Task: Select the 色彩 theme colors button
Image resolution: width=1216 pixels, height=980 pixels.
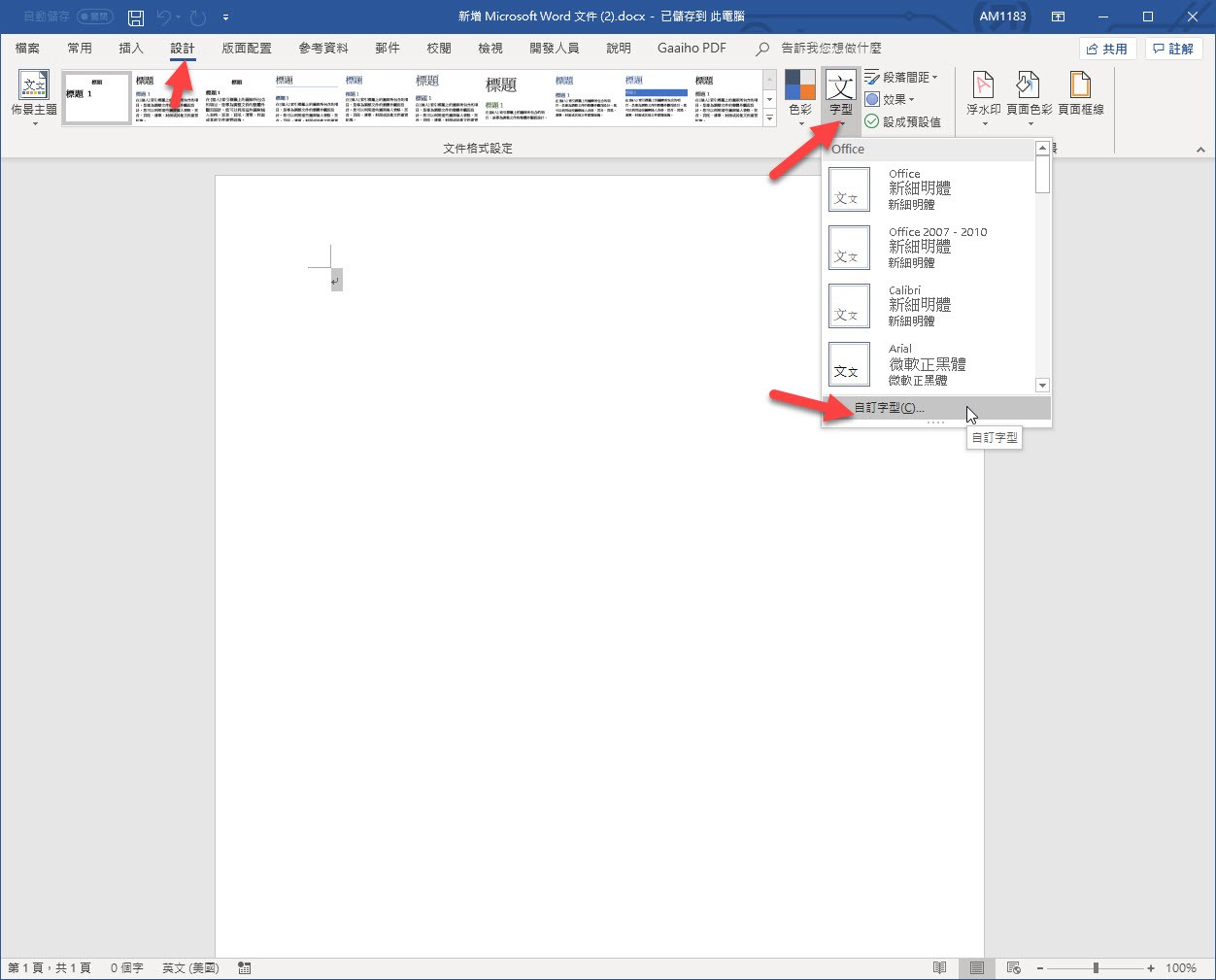Action: pos(800,99)
